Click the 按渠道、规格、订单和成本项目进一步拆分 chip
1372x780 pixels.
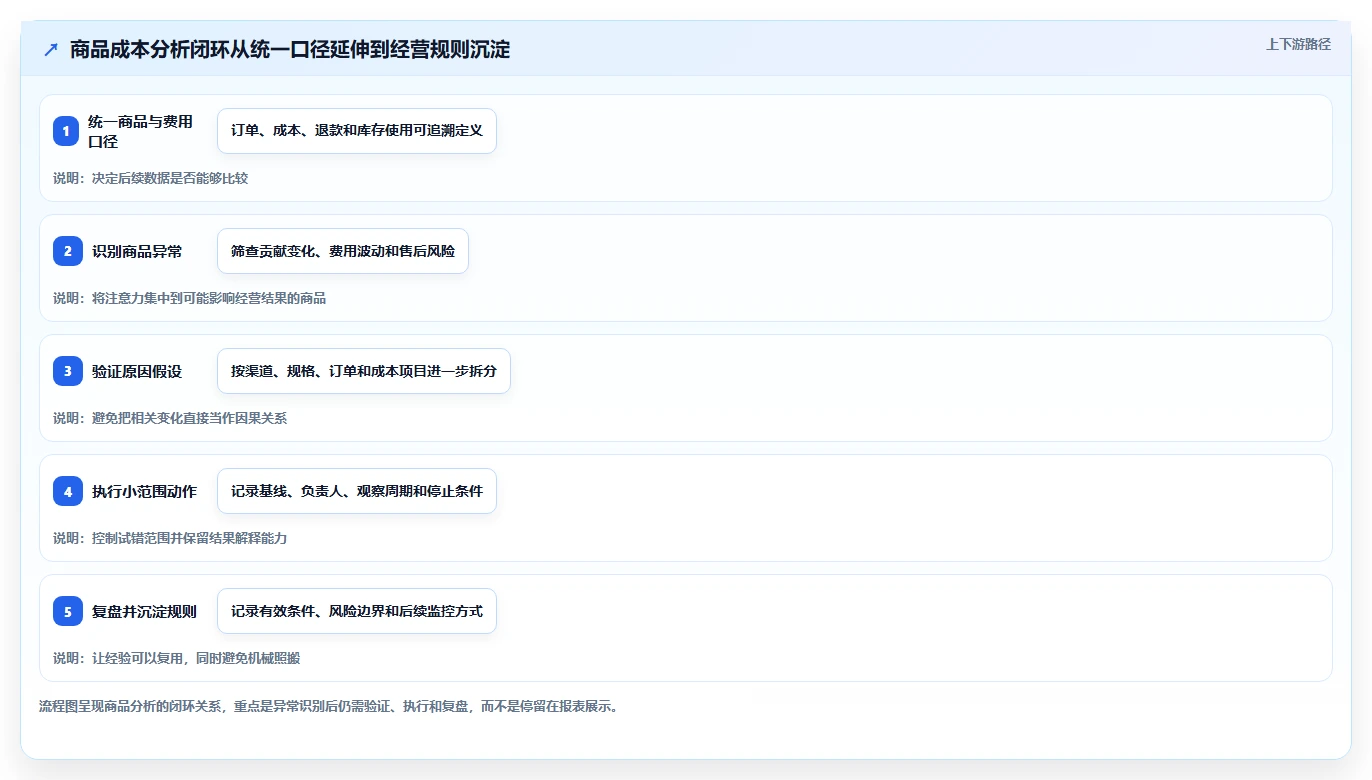click(x=364, y=371)
